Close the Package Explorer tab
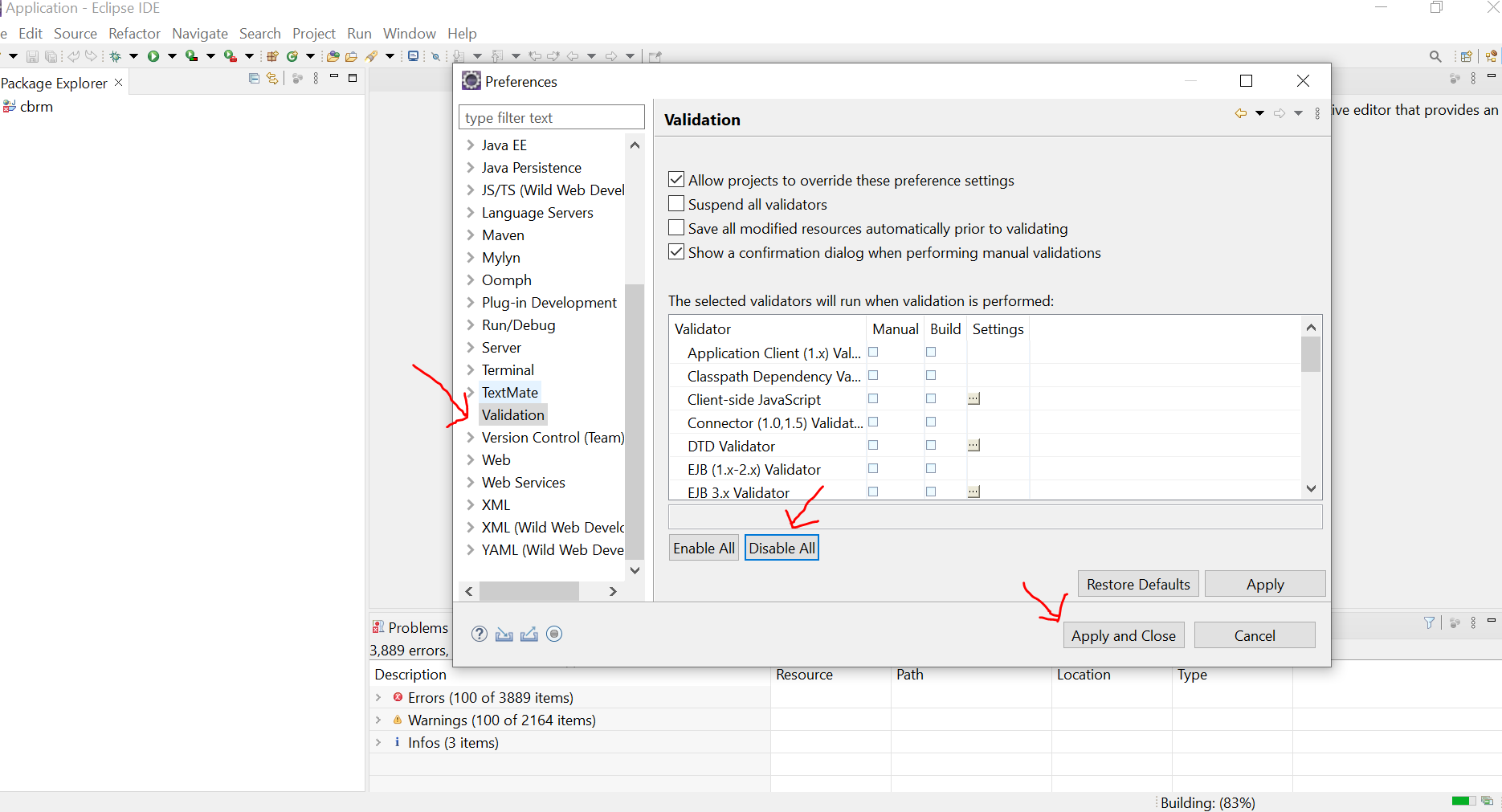 [x=119, y=83]
